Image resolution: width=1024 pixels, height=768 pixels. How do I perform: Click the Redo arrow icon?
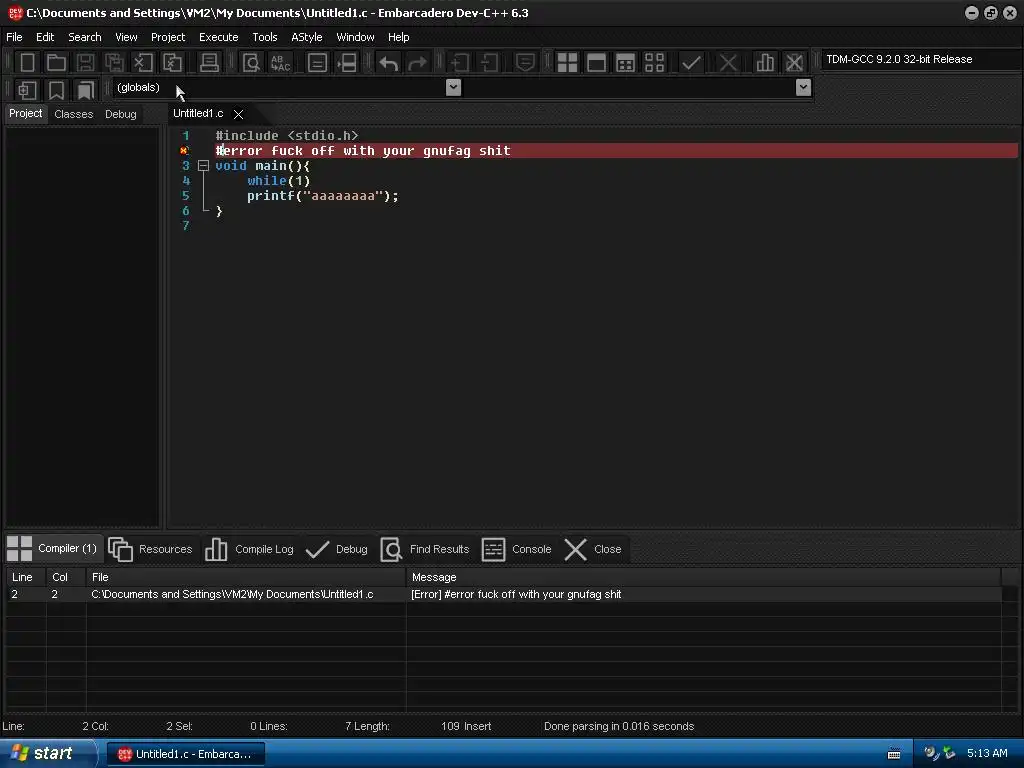[x=417, y=63]
